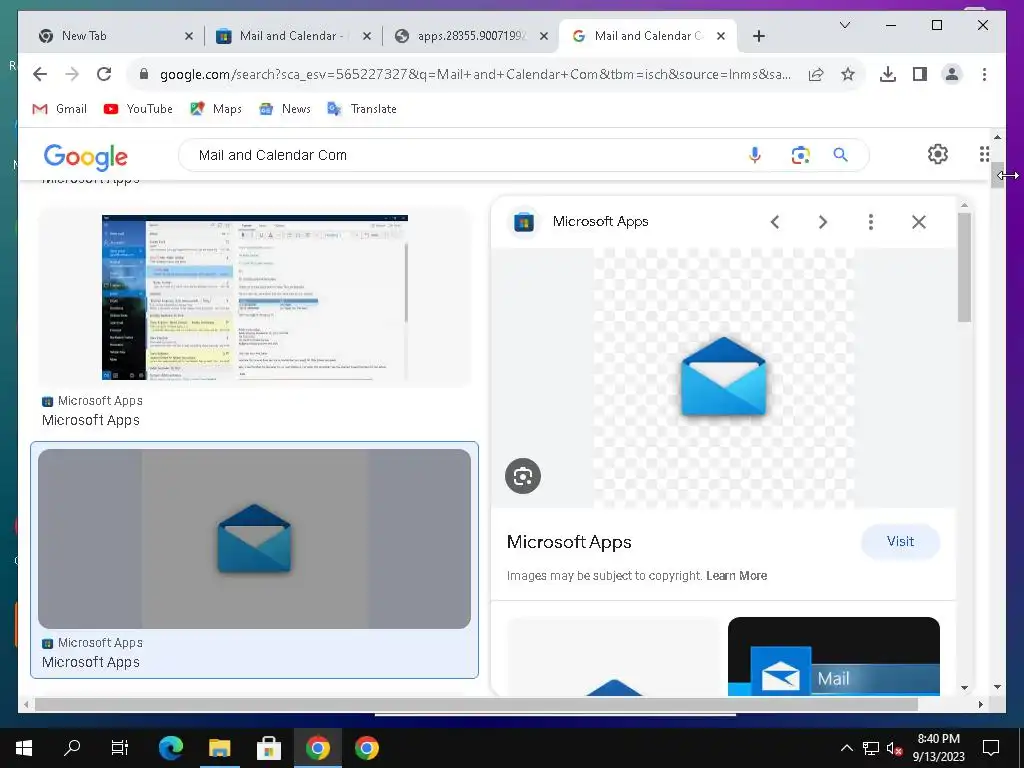
Task: Click page scroll down arrow
Action: (x=997, y=687)
